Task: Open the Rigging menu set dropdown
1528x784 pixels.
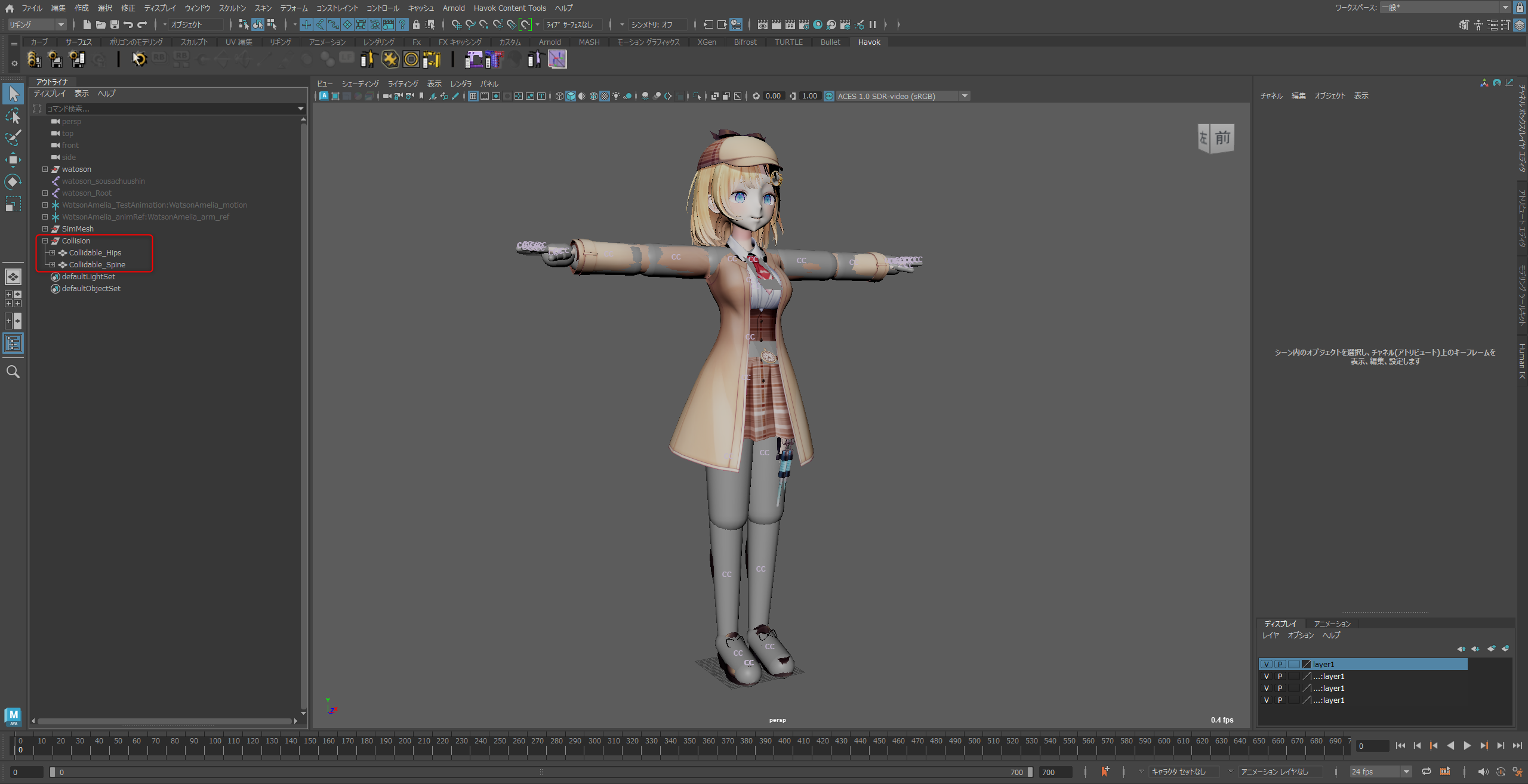Action: (x=36, y=24)
